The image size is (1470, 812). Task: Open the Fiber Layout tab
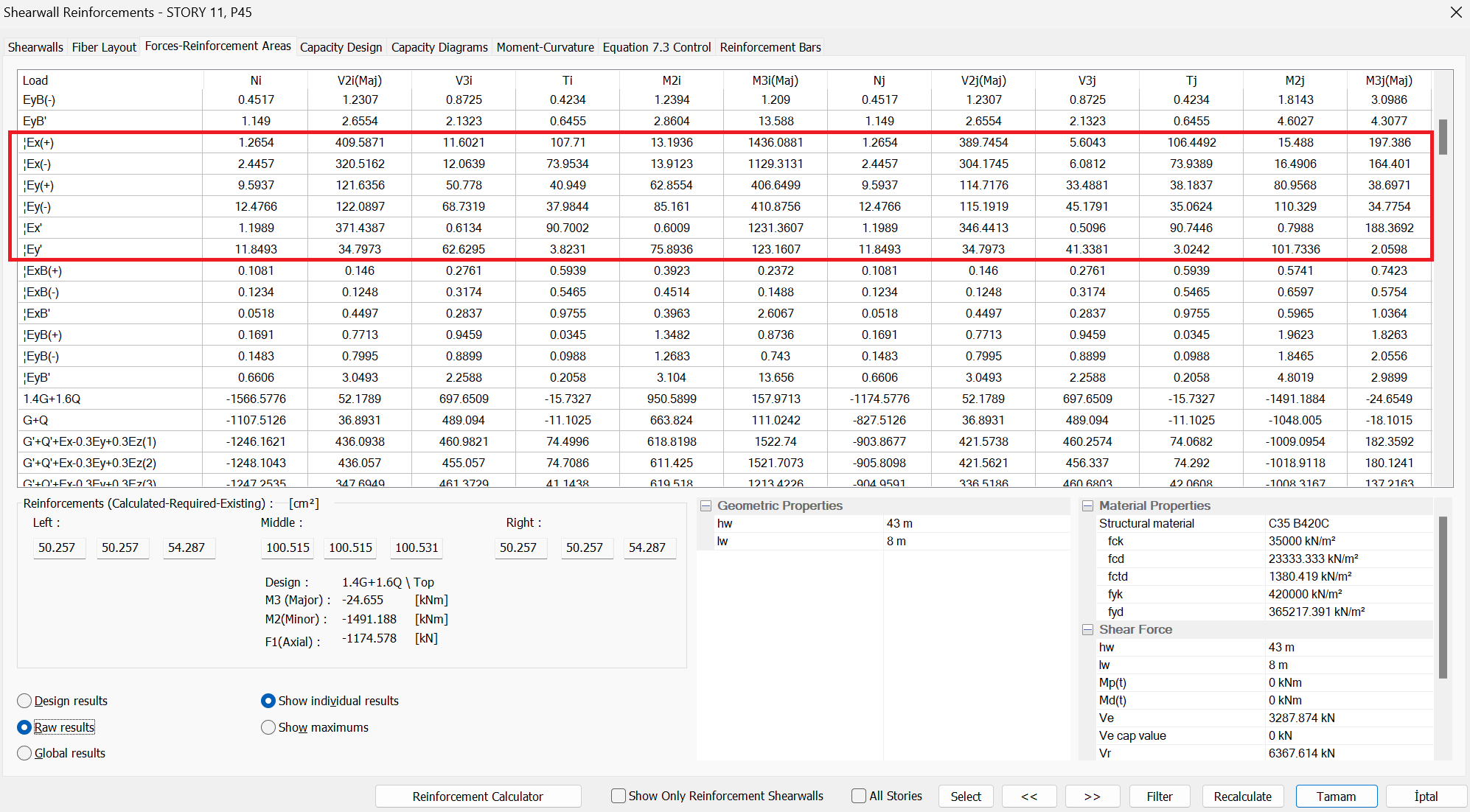point(104,47)
